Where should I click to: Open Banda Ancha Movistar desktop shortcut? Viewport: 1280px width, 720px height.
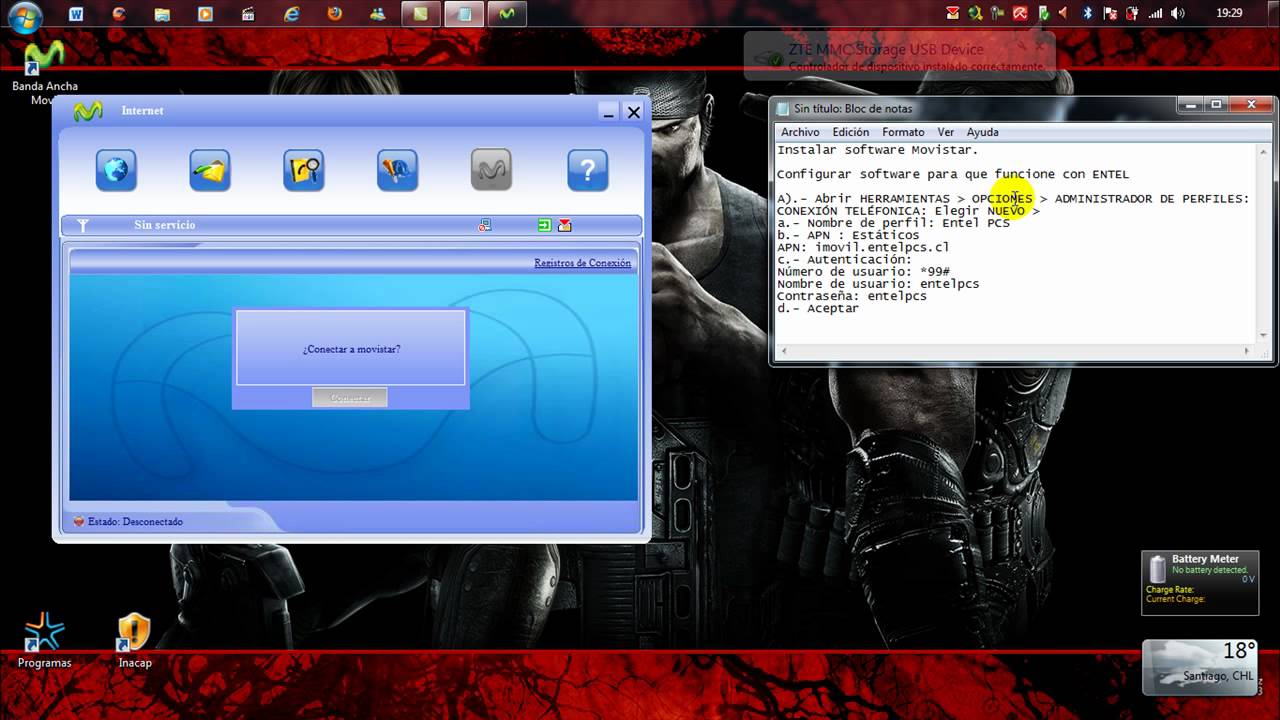tap(44, 73)
